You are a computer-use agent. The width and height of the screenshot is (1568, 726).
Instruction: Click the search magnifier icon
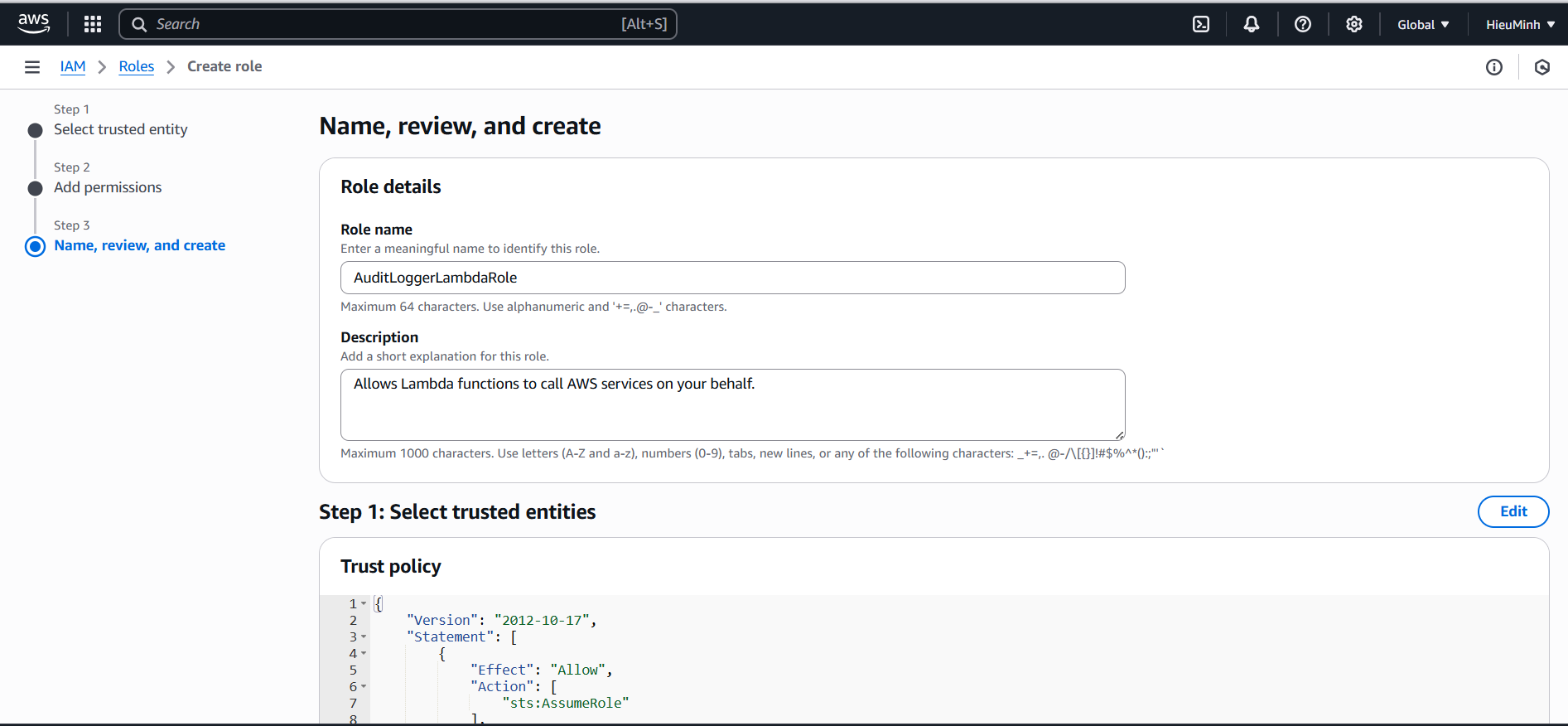139,24
